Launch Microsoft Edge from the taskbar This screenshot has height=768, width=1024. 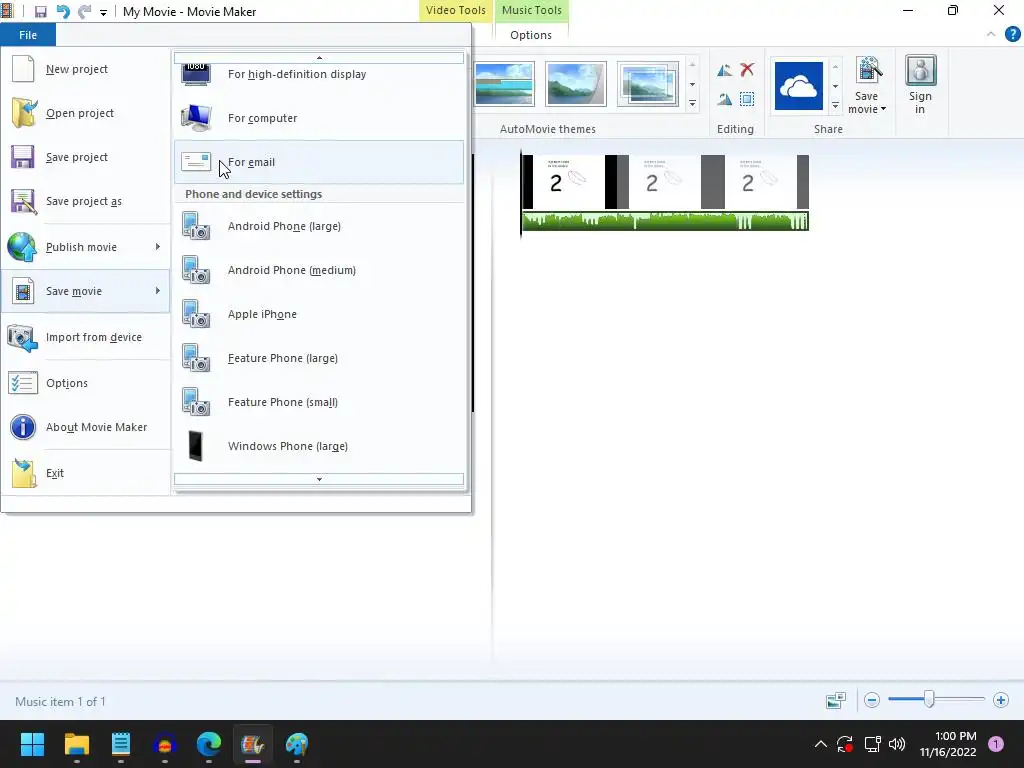209,744
